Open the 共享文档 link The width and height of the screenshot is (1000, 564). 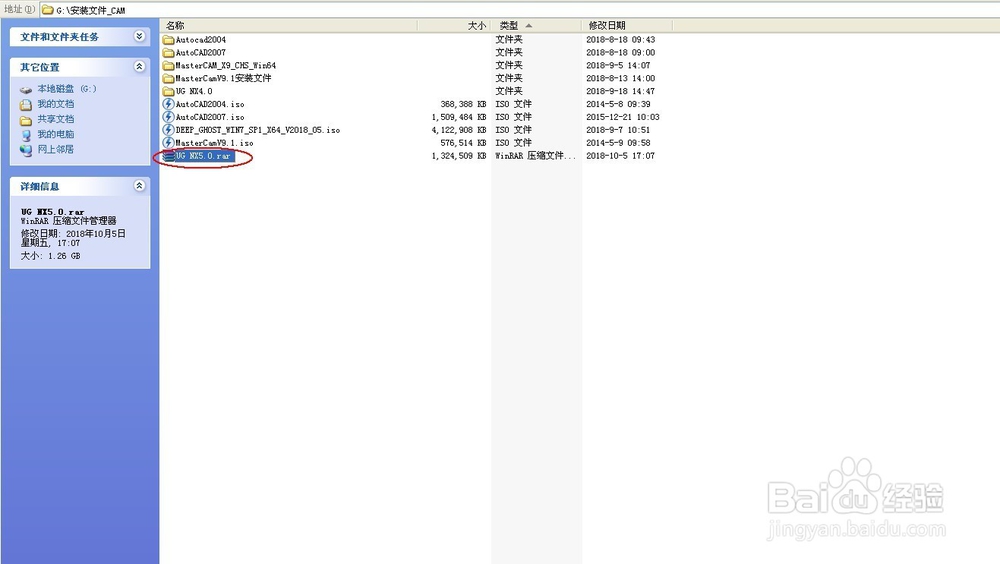[x=55, y=119]
